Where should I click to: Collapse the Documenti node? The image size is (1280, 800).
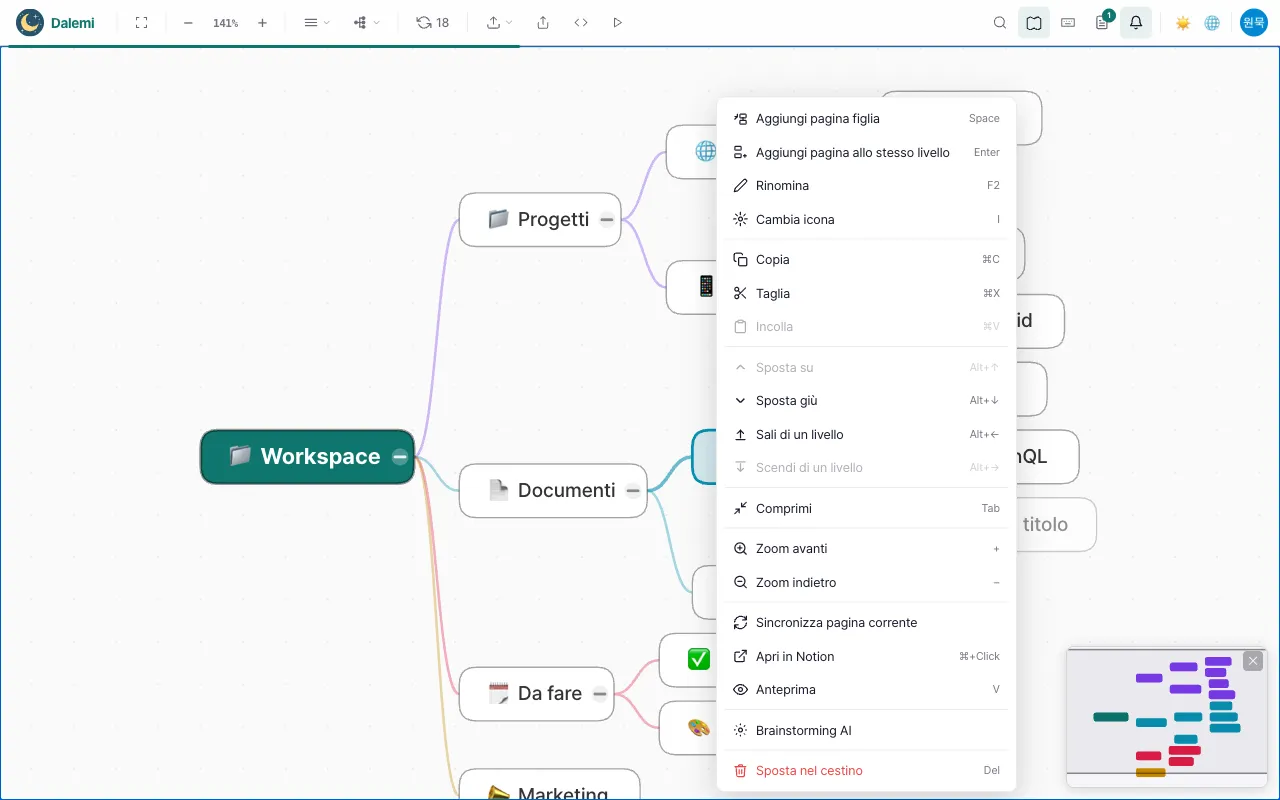point(633,490)
